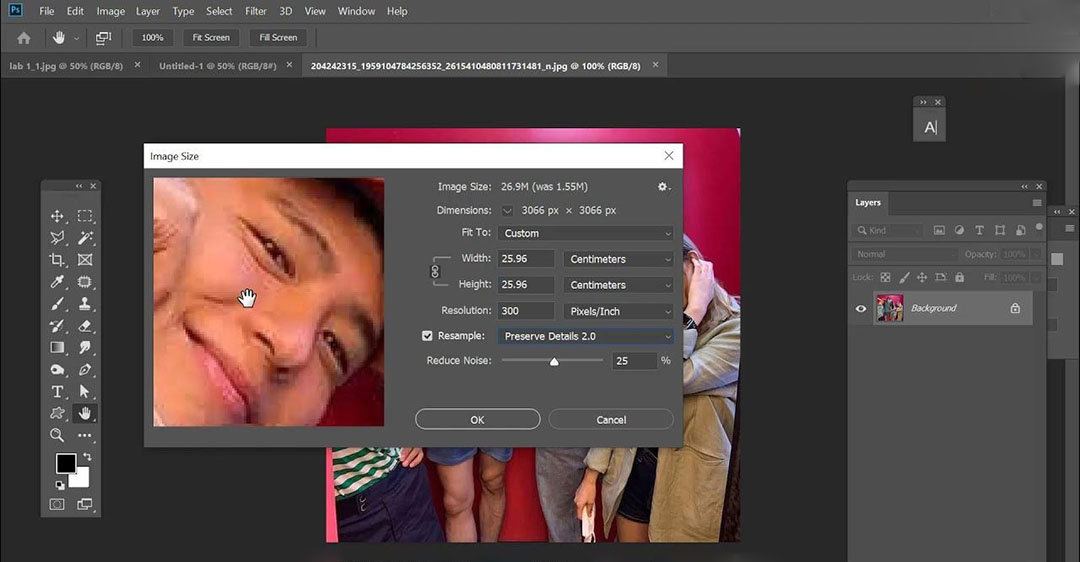
Task: Open the Layers panel options menu
Action: 1037,202
